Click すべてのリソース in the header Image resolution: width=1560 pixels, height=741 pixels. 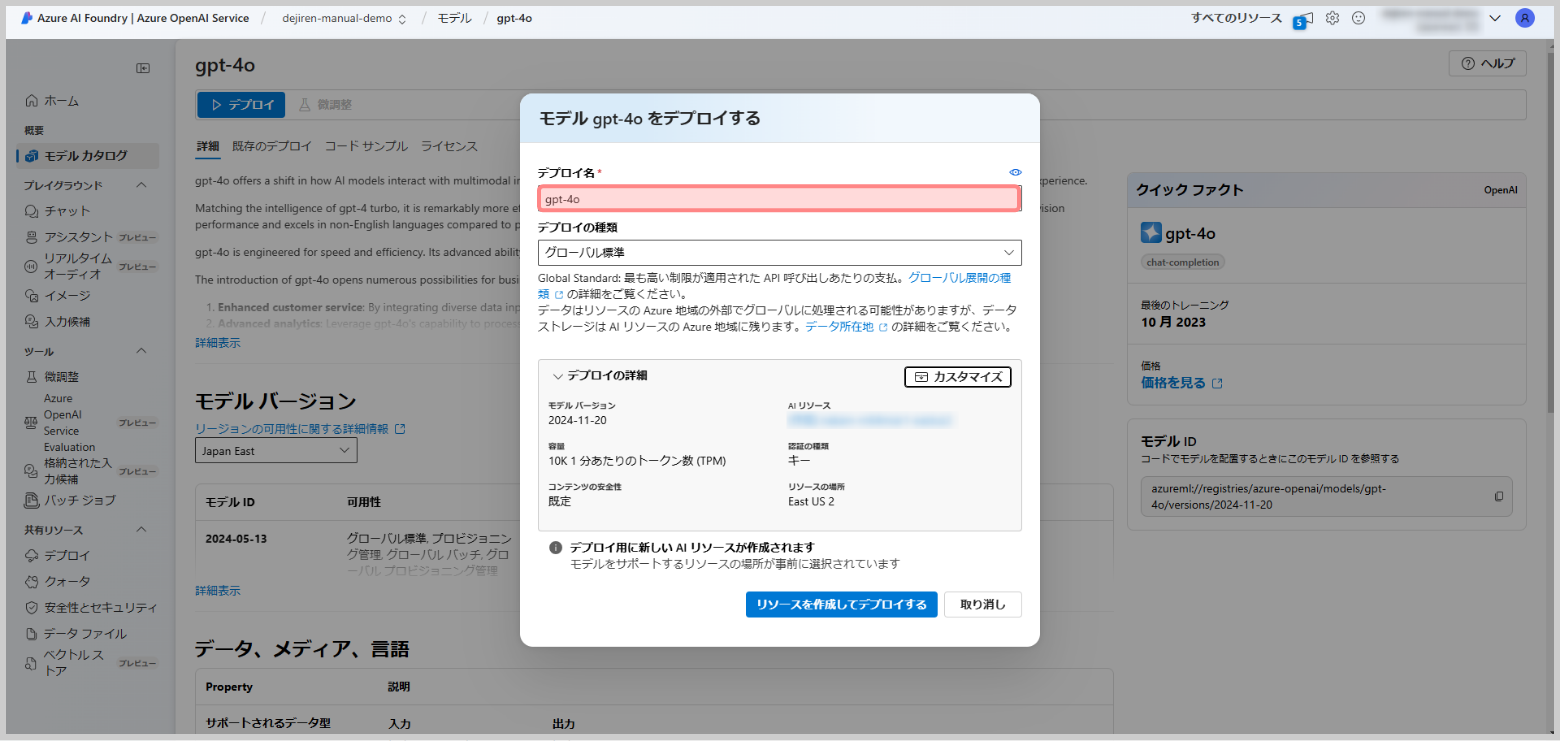click(x=1236, y=18)
